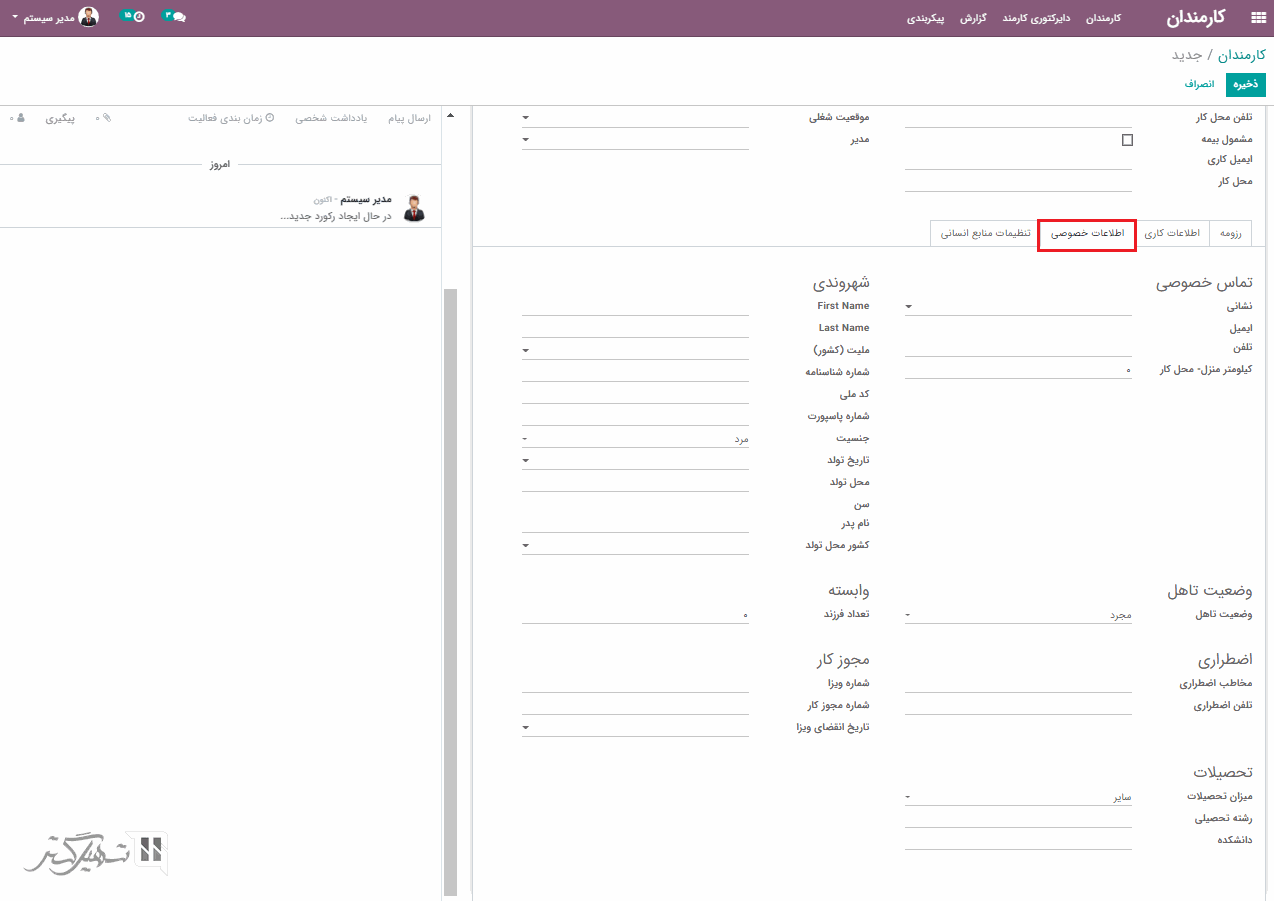Click the First Name input field
The height and width of the screenshot is (901, 1274).
click(635, 307)
